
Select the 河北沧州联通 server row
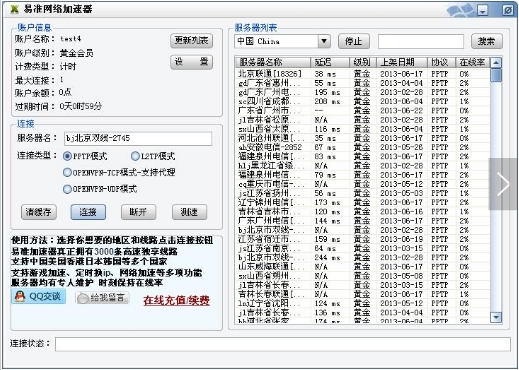click(x=363, y=138)
